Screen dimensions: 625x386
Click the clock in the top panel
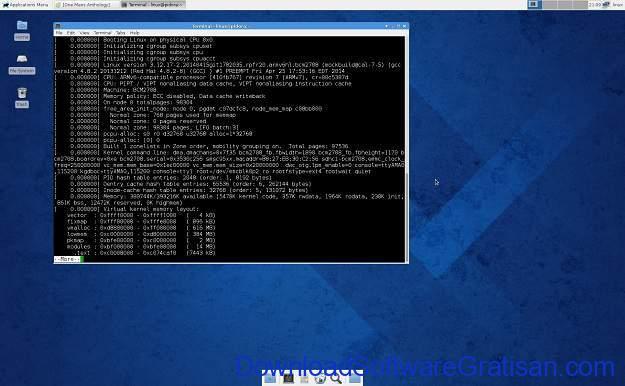[x=595, y=4]
